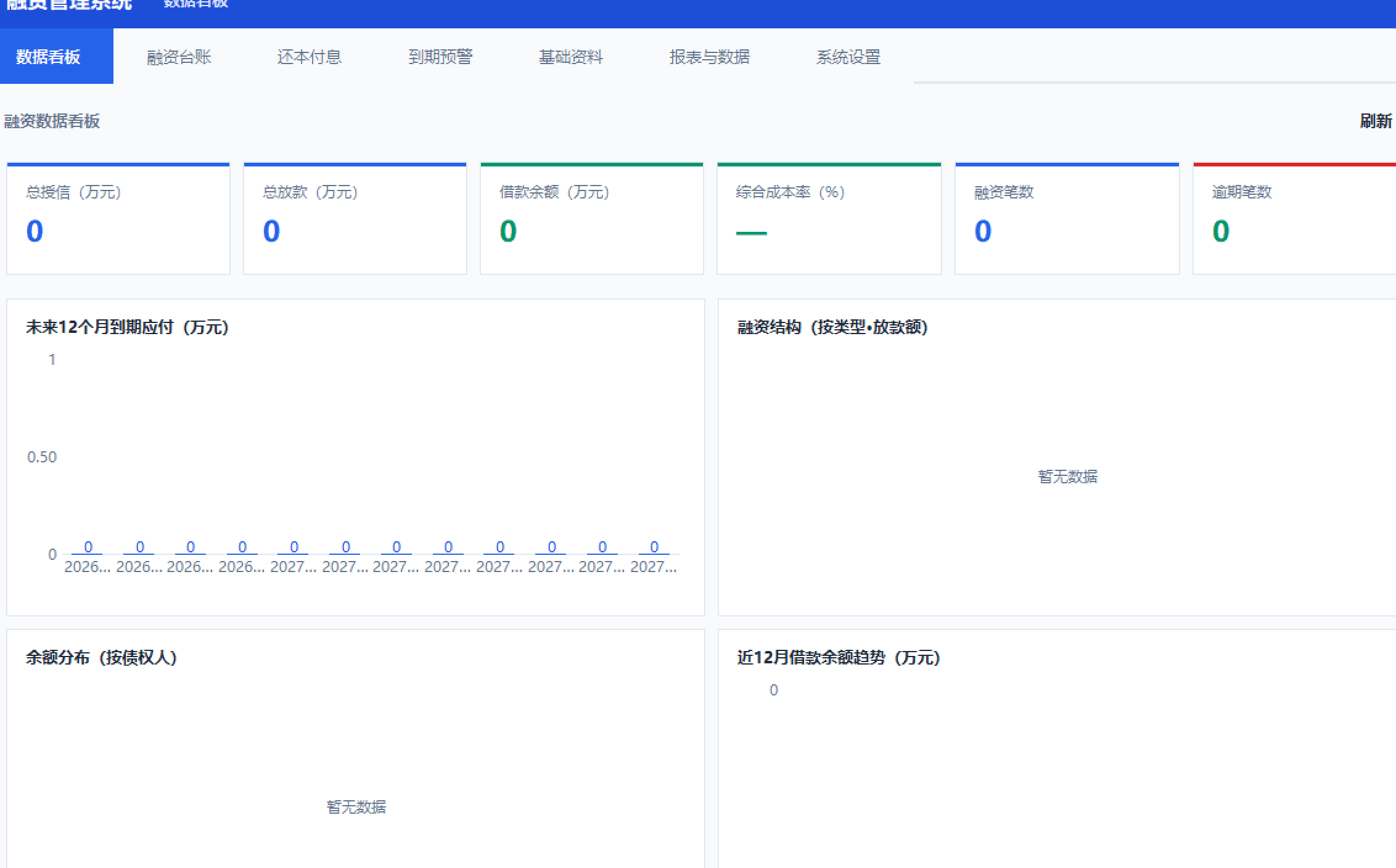Viewport: 1396px width, 868px height.
Task: Click the 逾期笔数 card
Action: [1294, 218]
